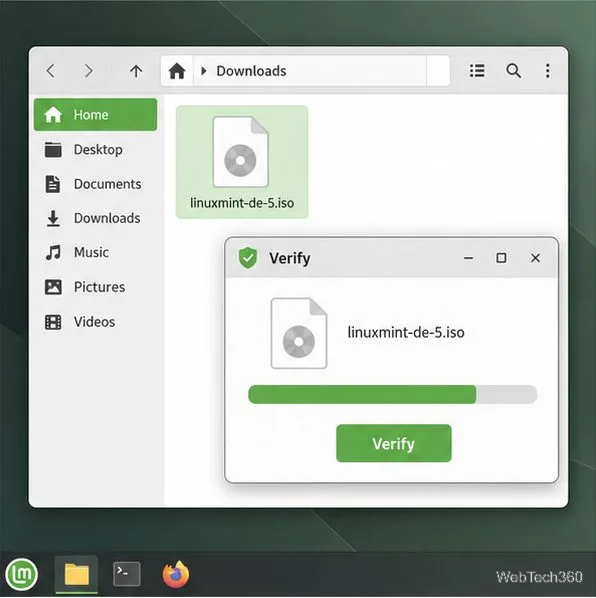The image size is (596, 598).
Task: Click the empty area of the path bar
Action: click(x=358, y=71)
